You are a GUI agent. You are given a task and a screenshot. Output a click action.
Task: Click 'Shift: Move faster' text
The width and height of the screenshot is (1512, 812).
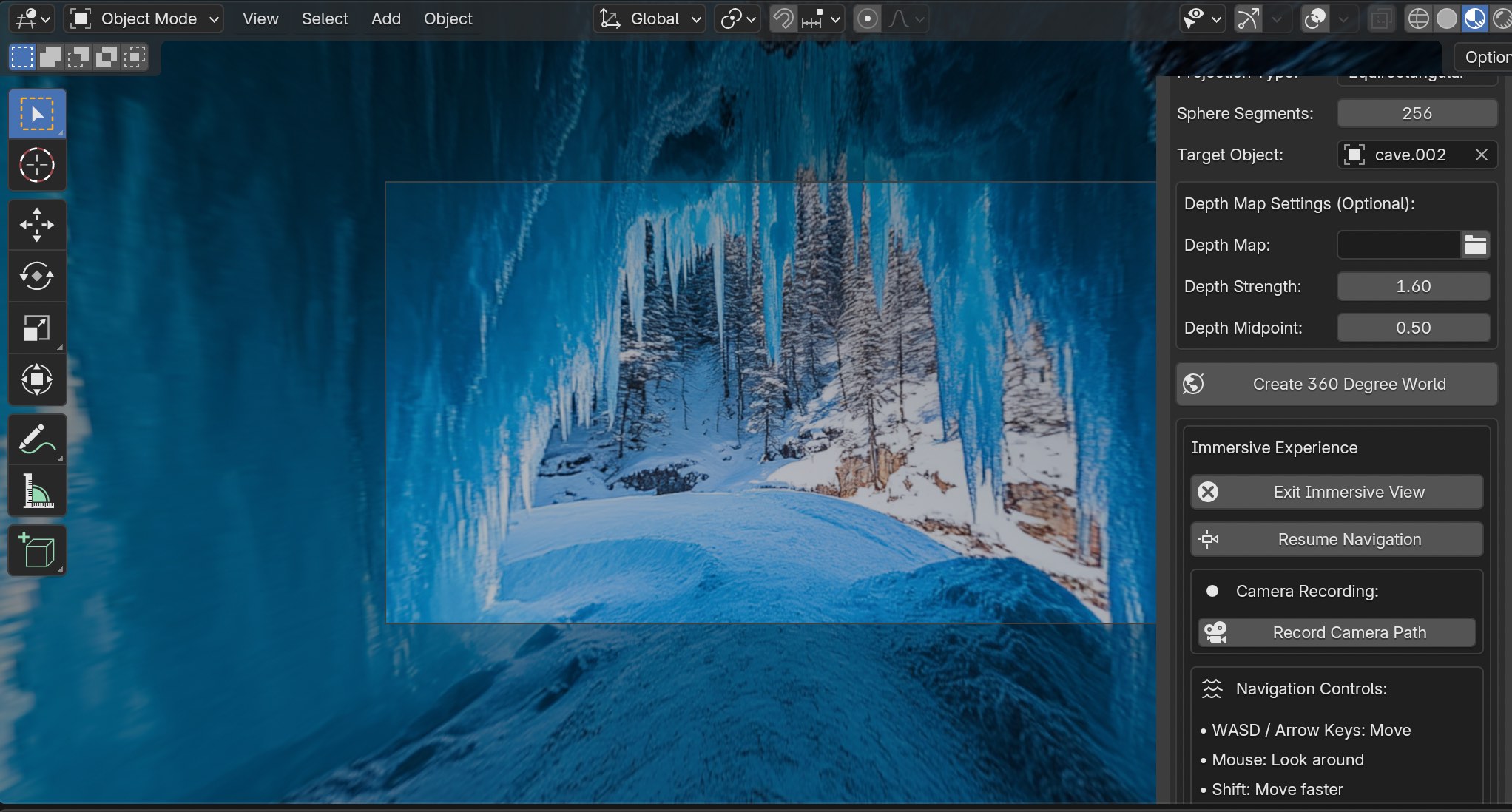click(1277, 789)
